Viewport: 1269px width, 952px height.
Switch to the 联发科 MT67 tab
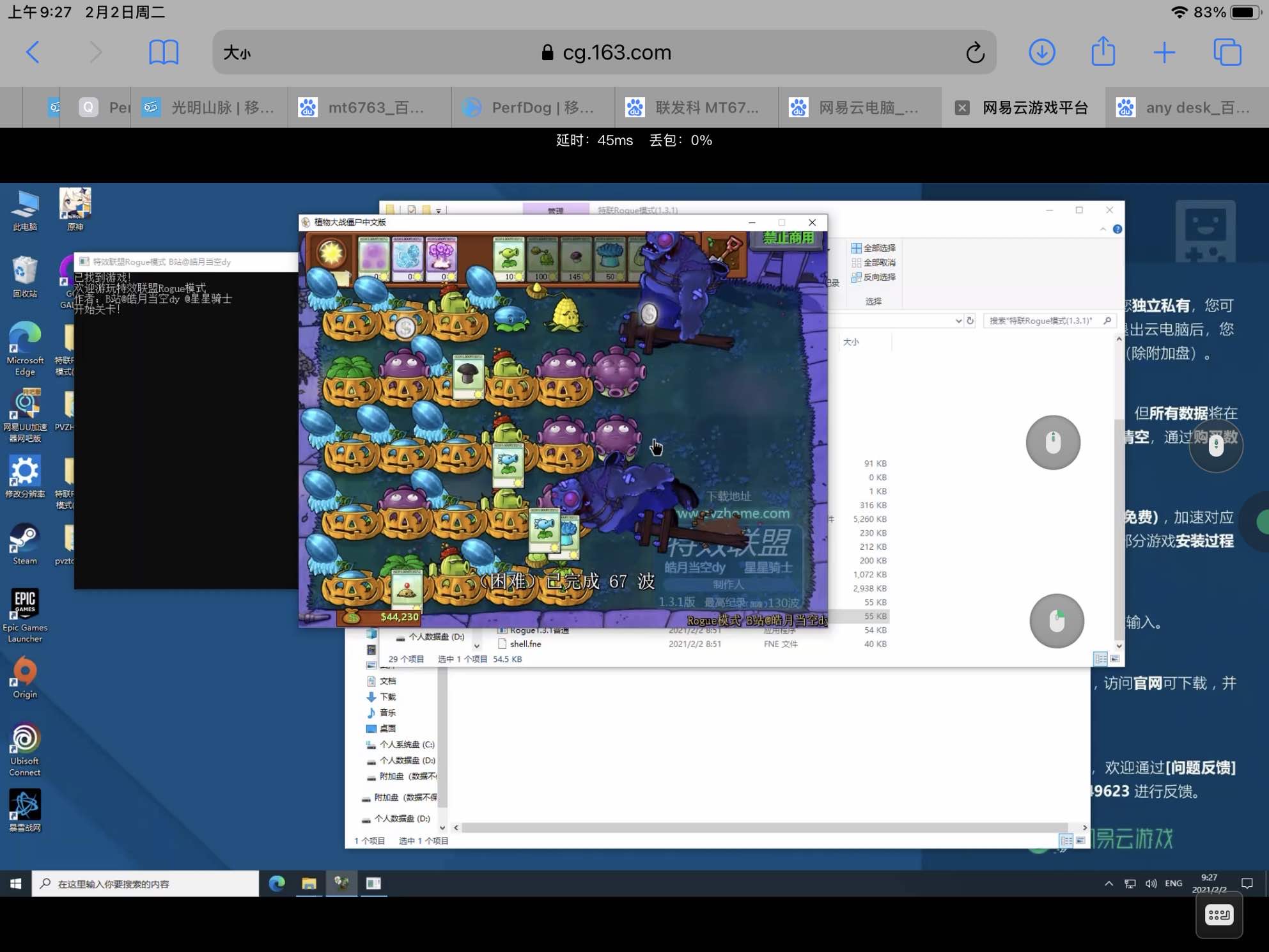point(697,107)
